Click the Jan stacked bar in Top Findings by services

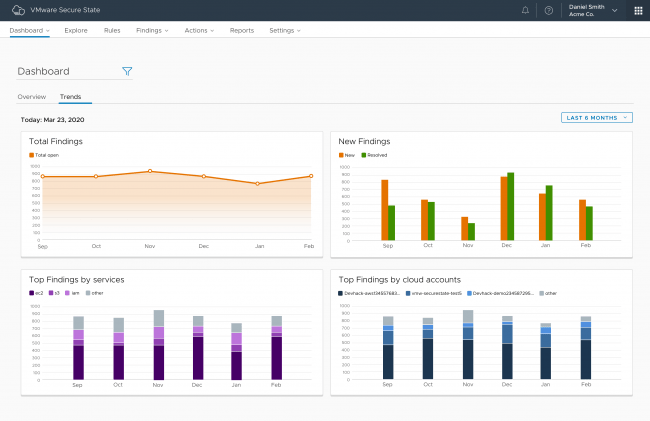[x=236, y=351]
